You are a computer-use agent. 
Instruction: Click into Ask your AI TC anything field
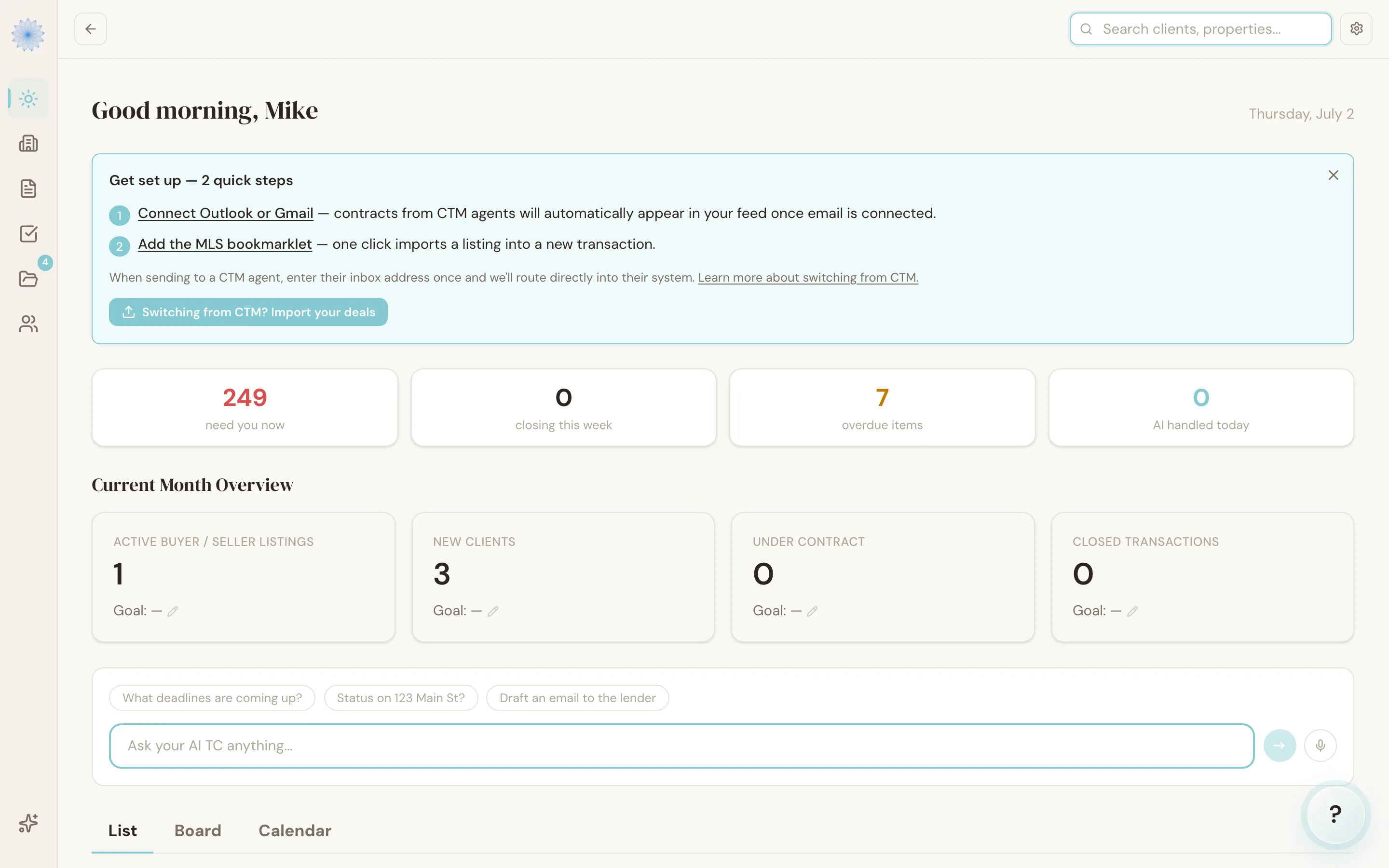(x=681, y=746)
